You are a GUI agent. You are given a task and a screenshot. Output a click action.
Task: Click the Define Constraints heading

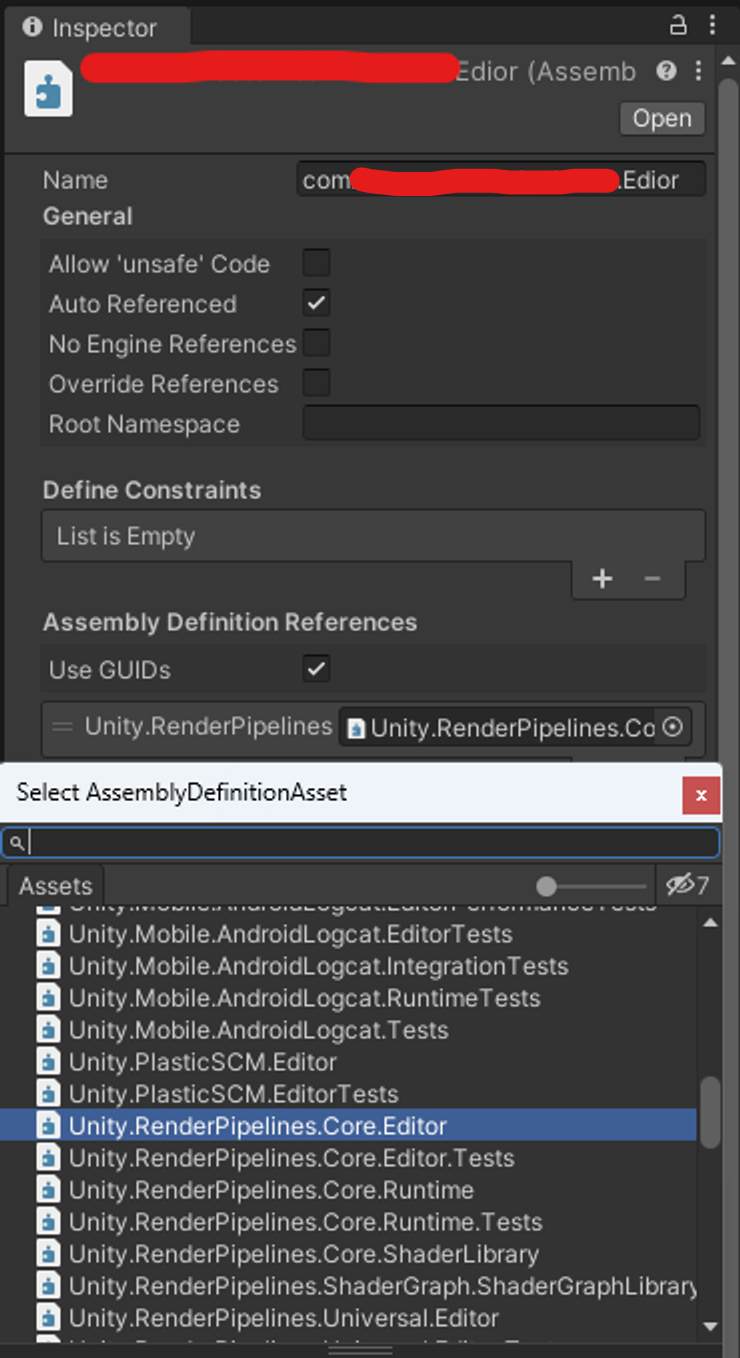152,490
